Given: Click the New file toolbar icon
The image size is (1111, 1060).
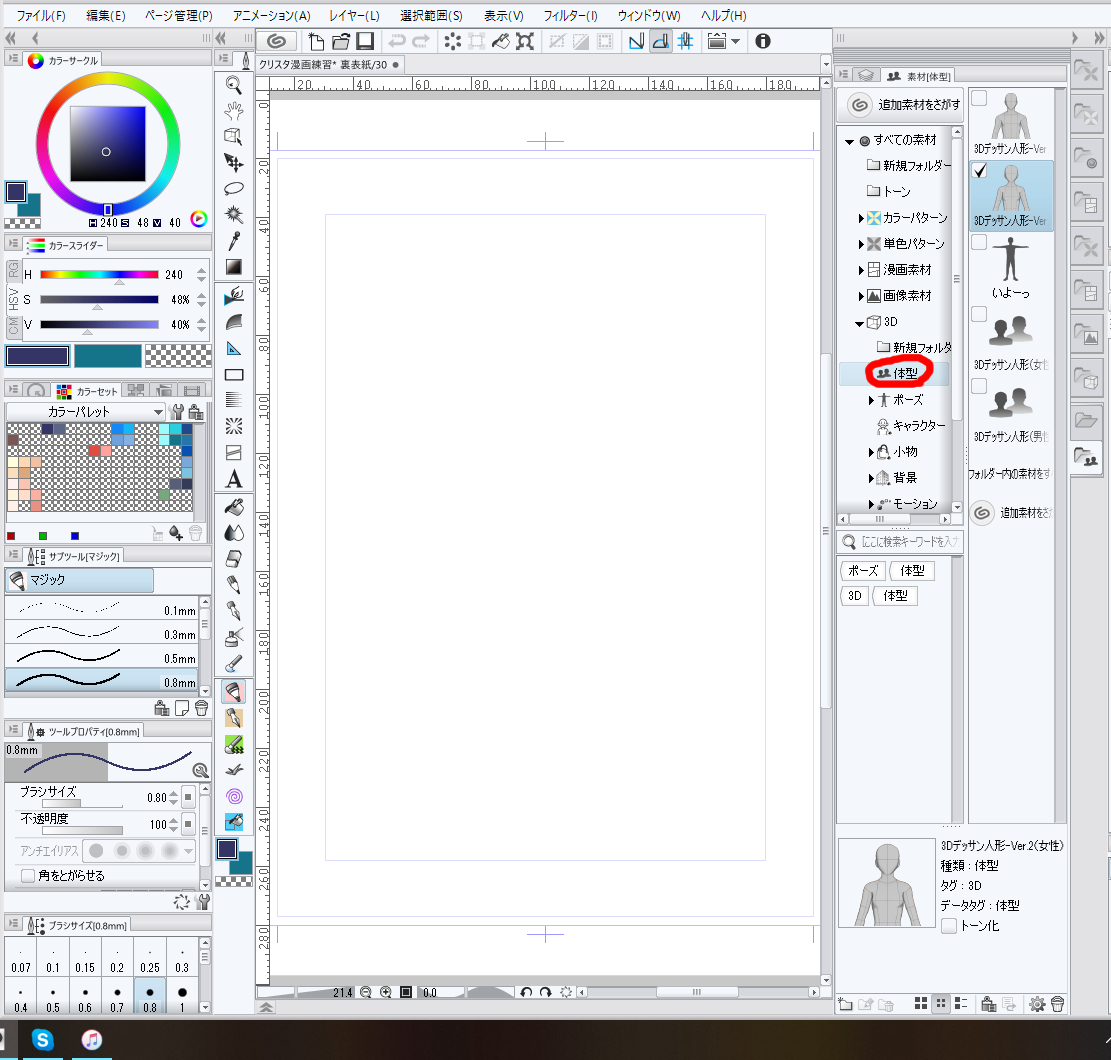Looking at the screenshot, I should (x=317, y=42).
